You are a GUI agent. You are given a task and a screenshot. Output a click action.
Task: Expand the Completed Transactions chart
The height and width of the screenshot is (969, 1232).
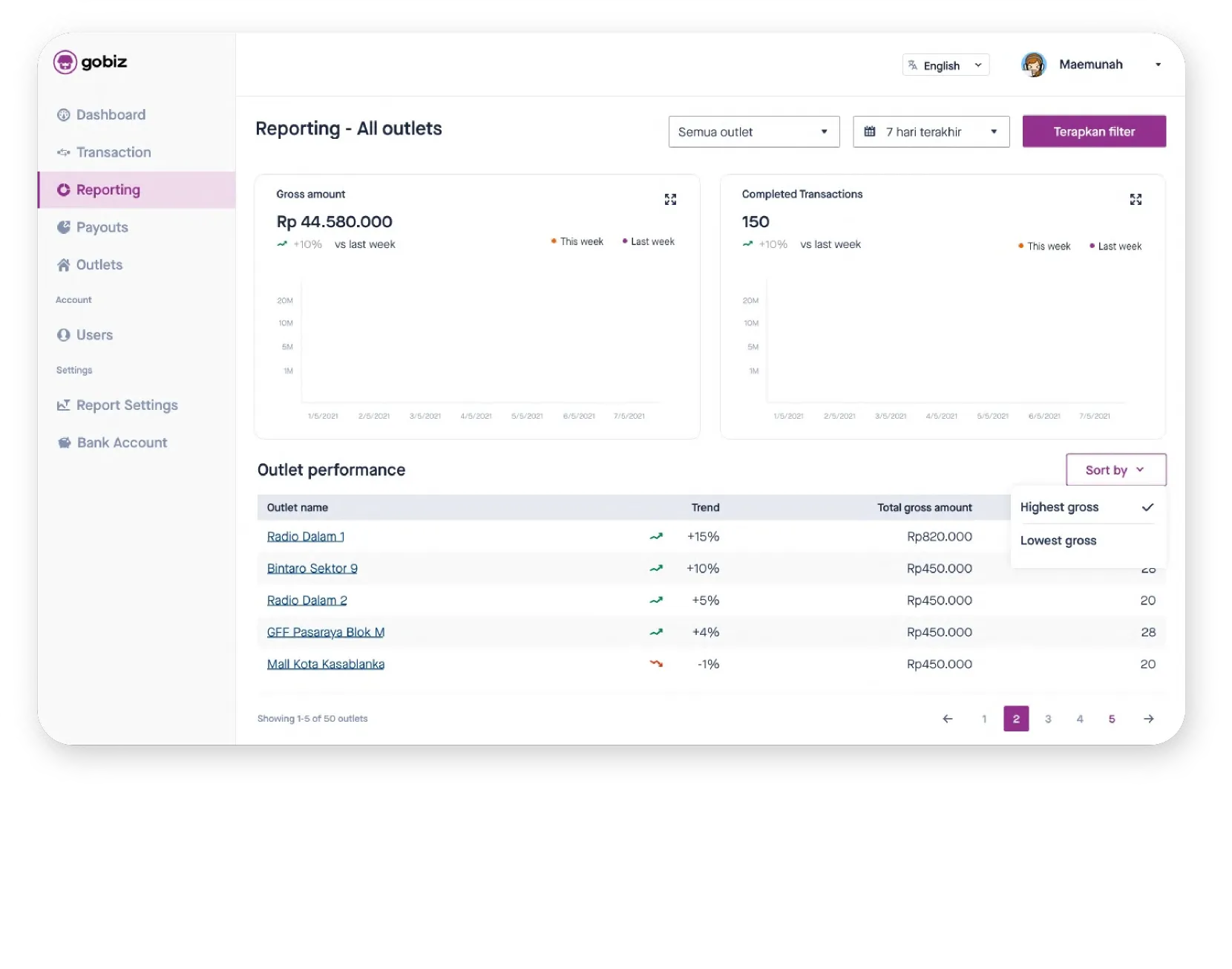click(x=1136, y=199)
